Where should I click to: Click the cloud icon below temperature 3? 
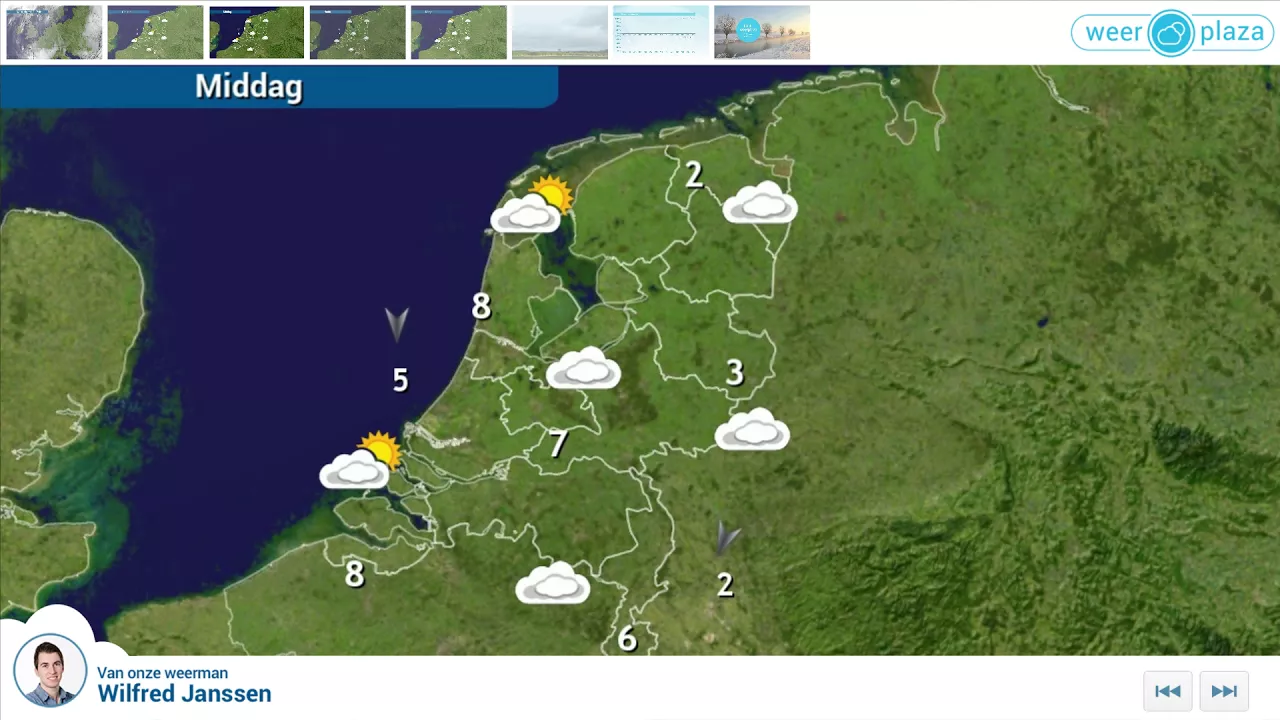coord(753,429)
